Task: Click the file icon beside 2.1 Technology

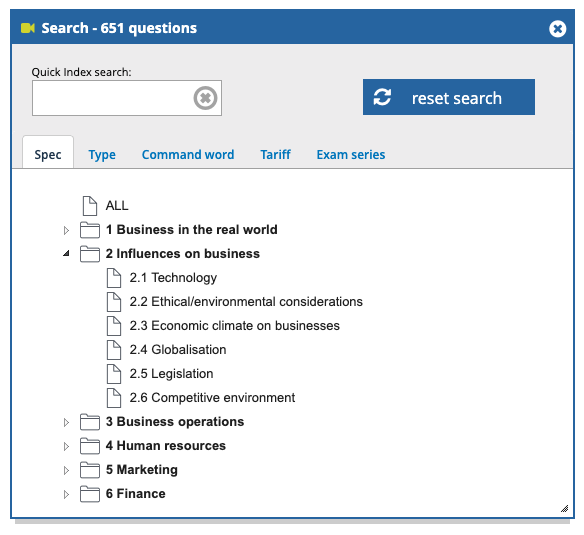Action: pos(114,278)
